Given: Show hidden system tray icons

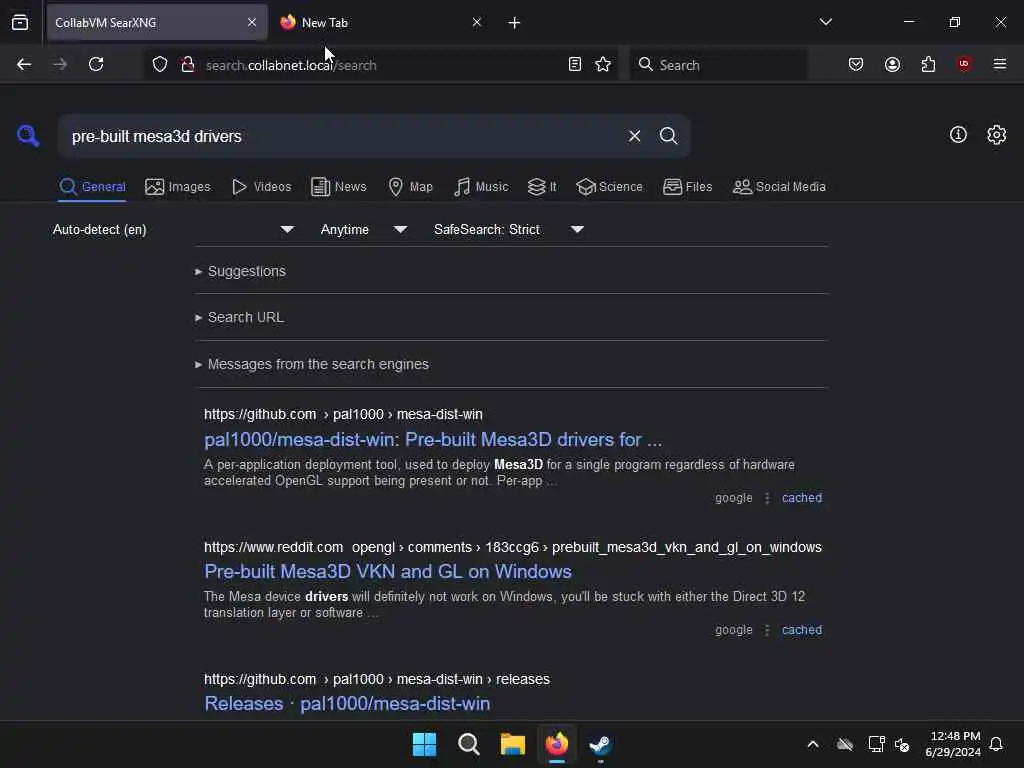Looking at the screenshot, I should pos(813,744).
